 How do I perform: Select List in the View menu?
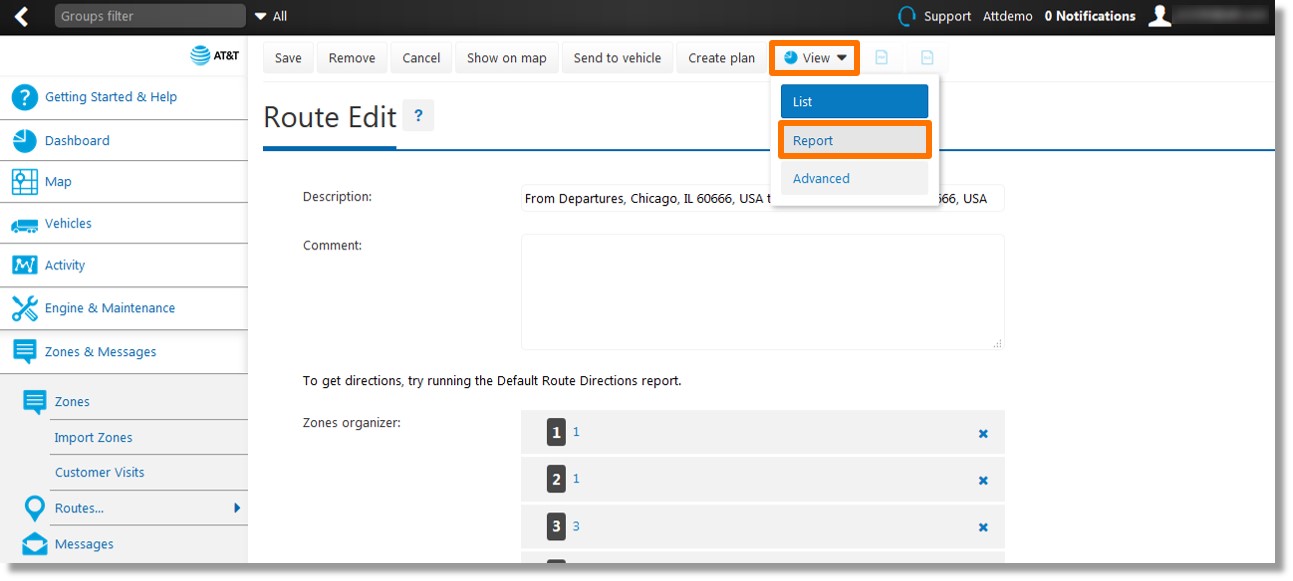point(854,102)
